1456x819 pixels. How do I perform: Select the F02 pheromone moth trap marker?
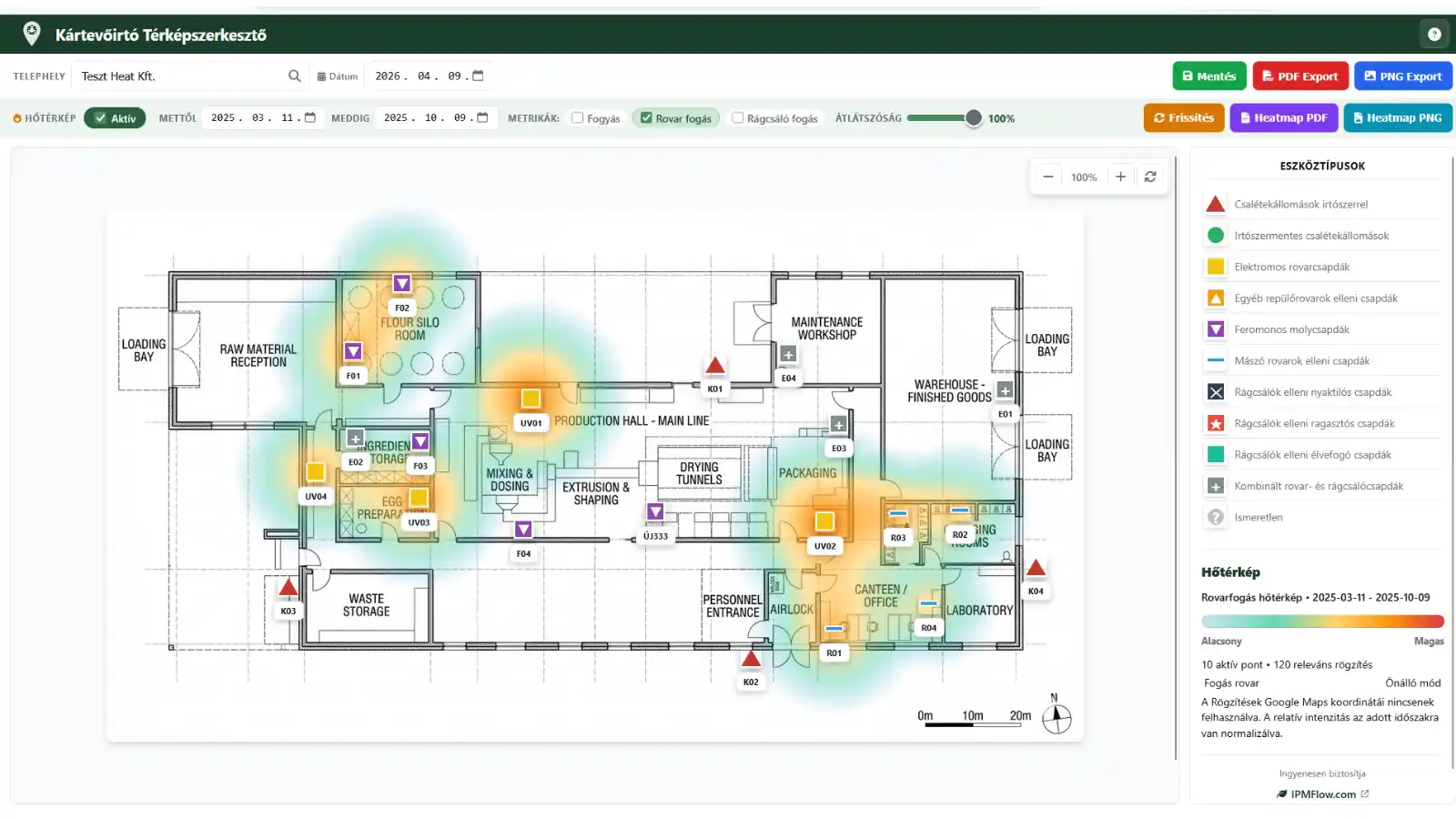coord(402,284)
